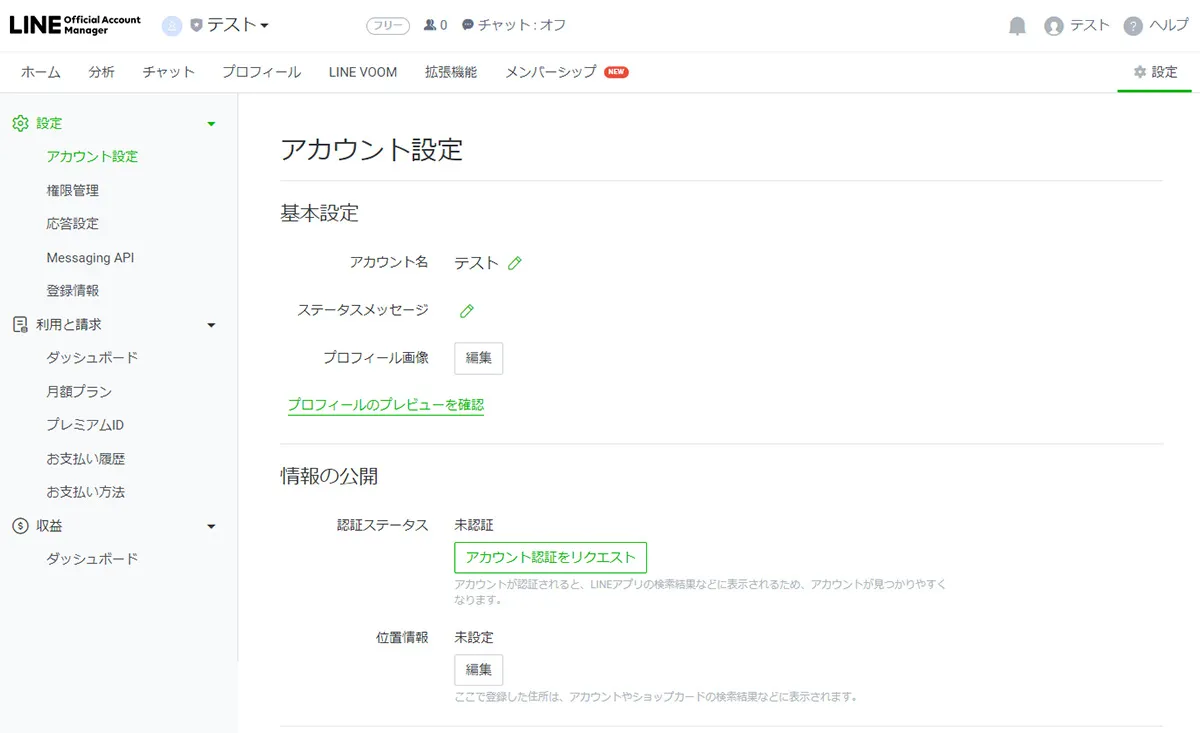Click the フリー plan badge

coord(387,25)
